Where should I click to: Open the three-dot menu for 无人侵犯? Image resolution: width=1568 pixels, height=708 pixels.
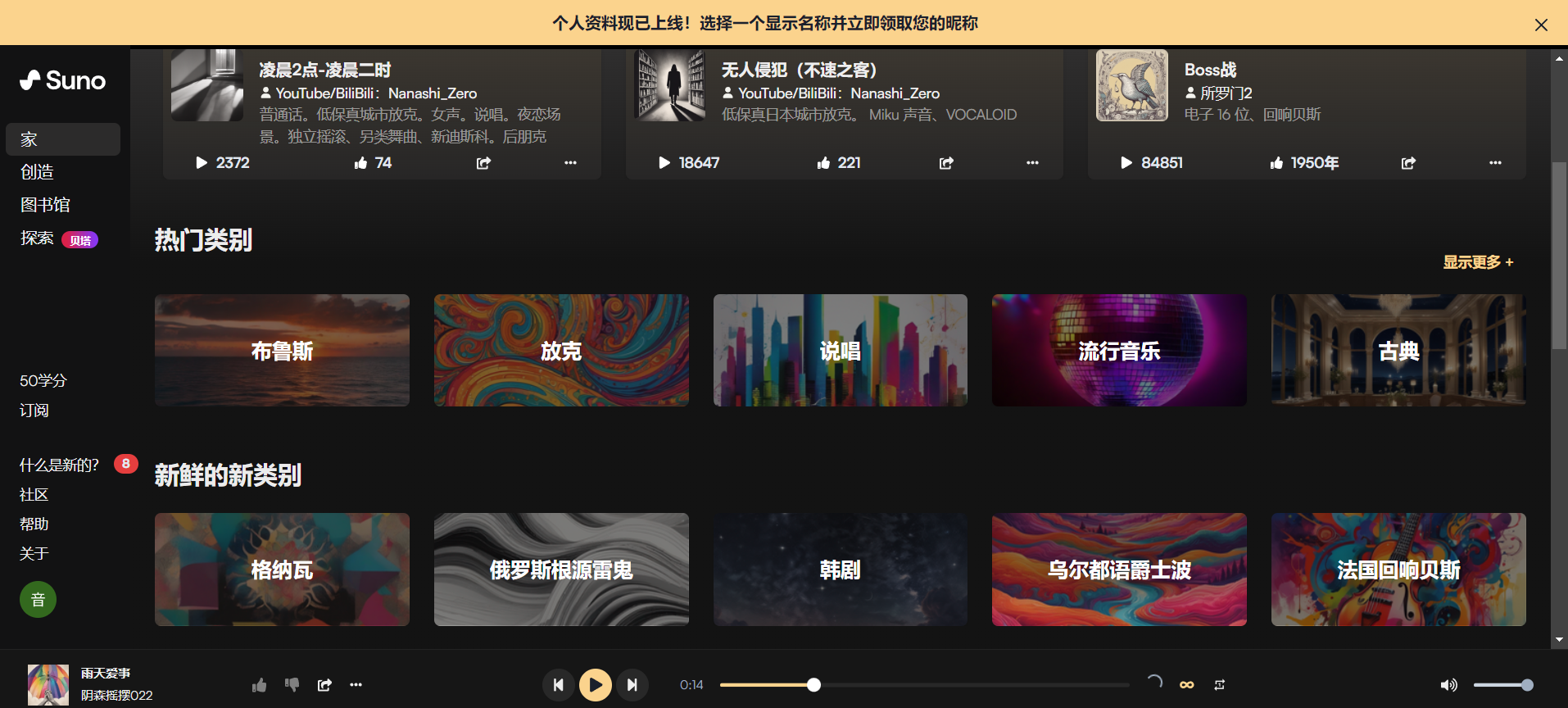(1032, 163)
